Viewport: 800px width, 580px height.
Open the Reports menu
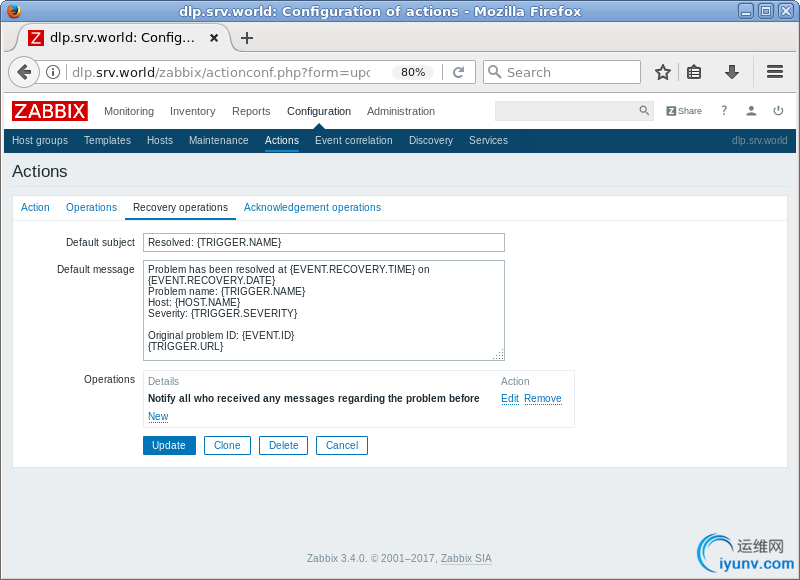[251, 111]
